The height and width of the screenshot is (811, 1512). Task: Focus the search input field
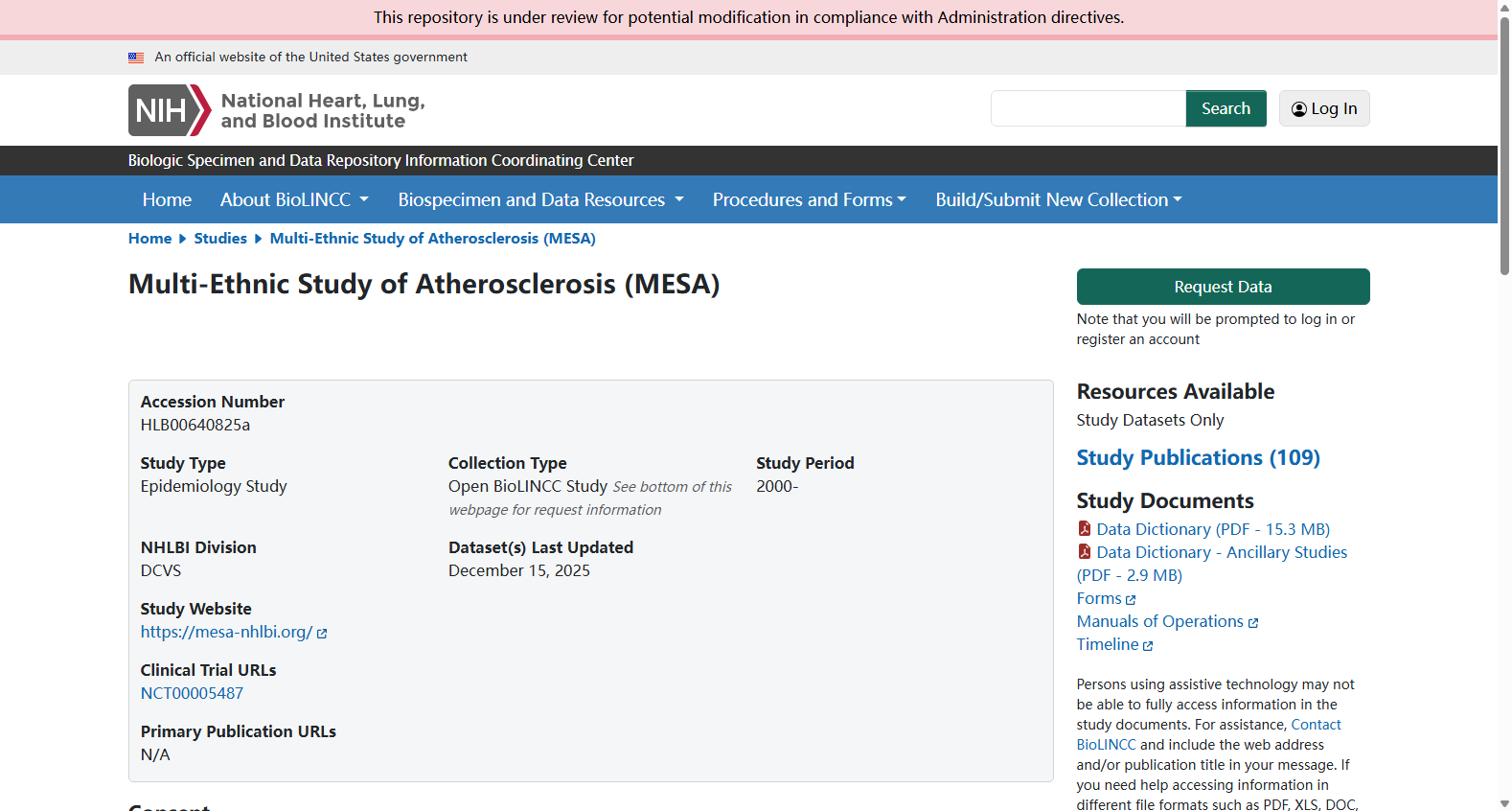1088,108
